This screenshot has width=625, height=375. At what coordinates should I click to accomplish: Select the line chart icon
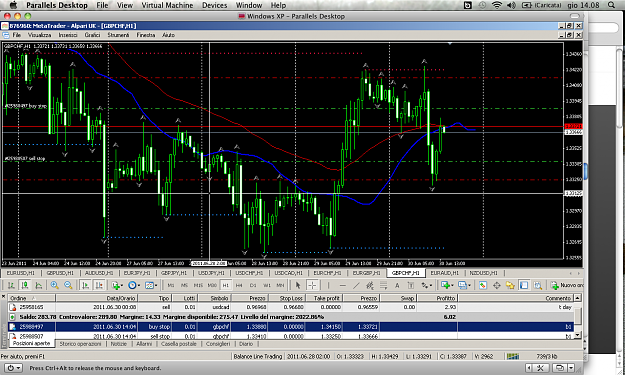click(39, 285)
